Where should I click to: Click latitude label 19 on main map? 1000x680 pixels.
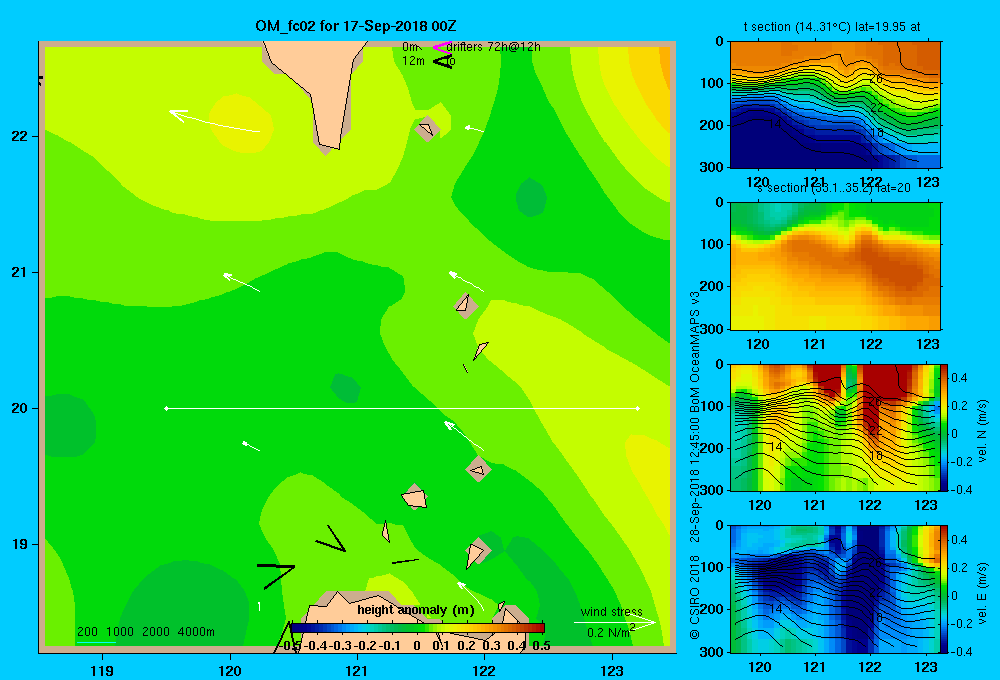click(x=18, y=544)
